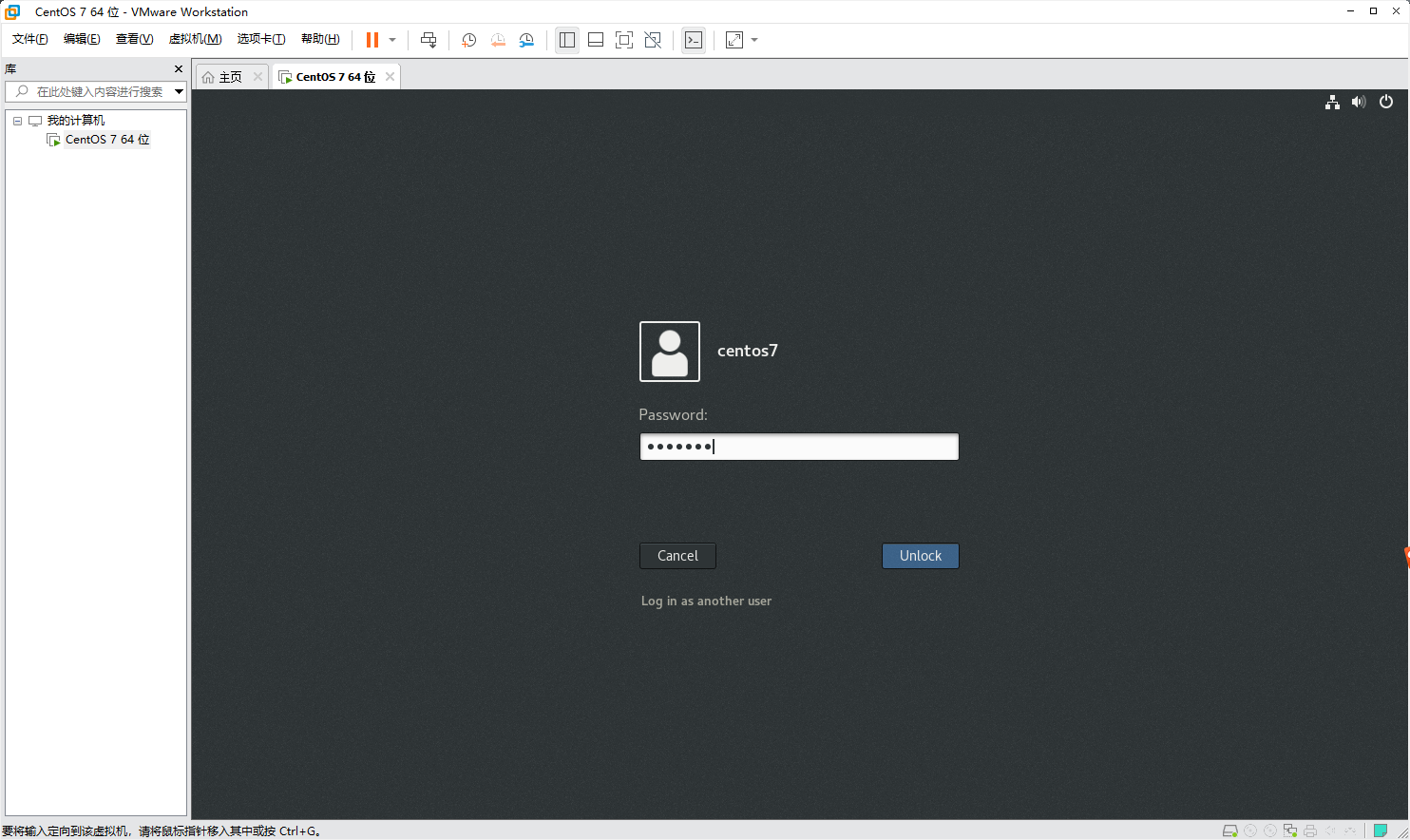This screenshot has height=840, width=1410.
Task: Toggle the console view button
Action: coord(694,40)
